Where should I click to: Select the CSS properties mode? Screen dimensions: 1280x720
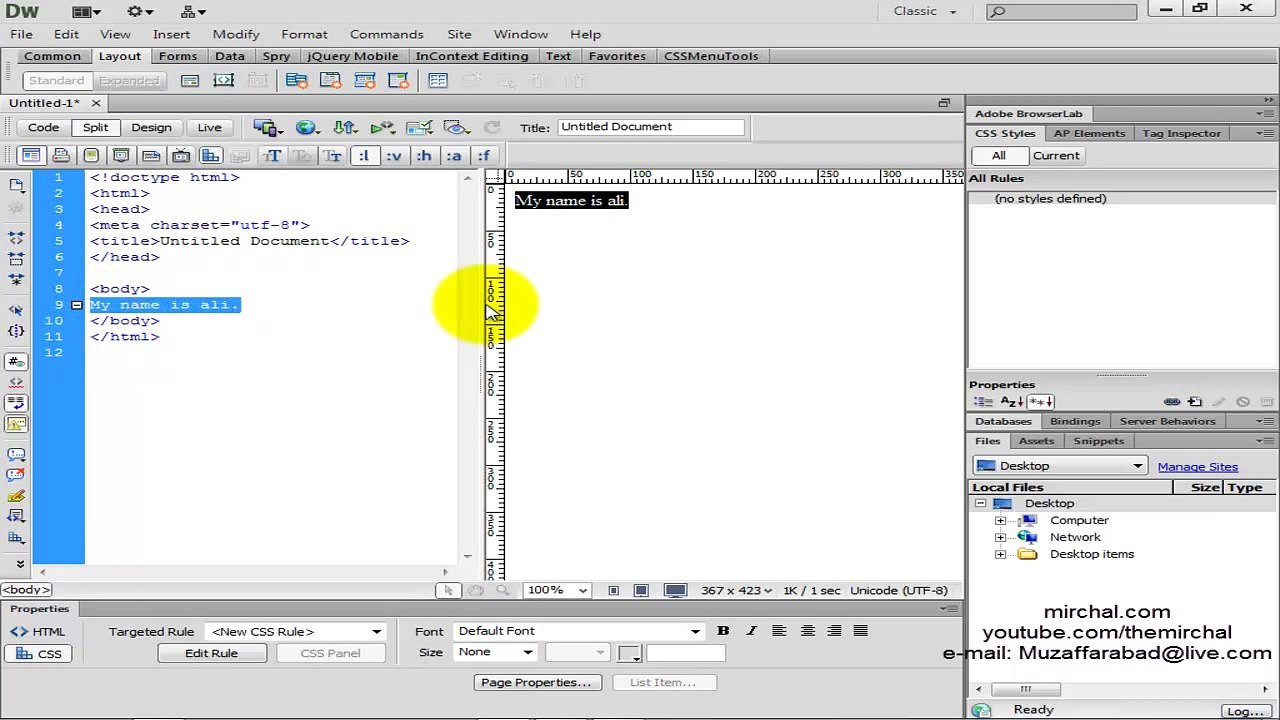point(38,654)
